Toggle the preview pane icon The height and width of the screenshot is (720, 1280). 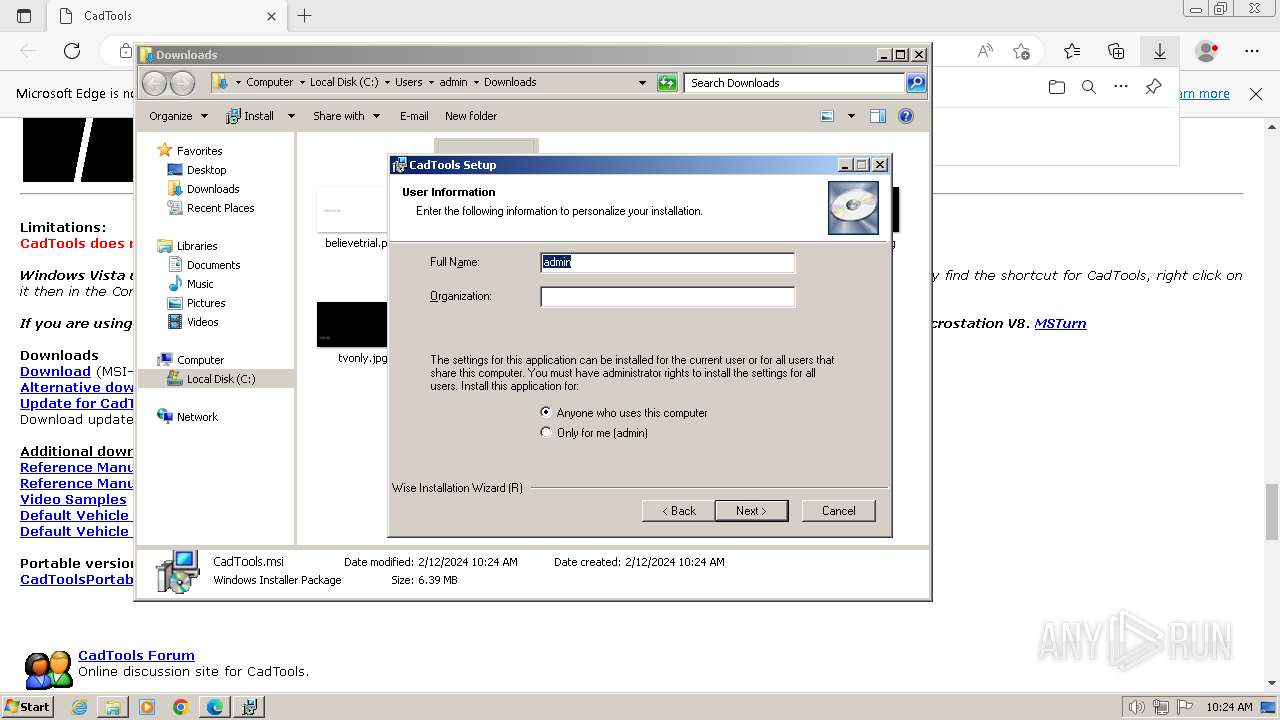pyautogui.click(x=878, y=116)
